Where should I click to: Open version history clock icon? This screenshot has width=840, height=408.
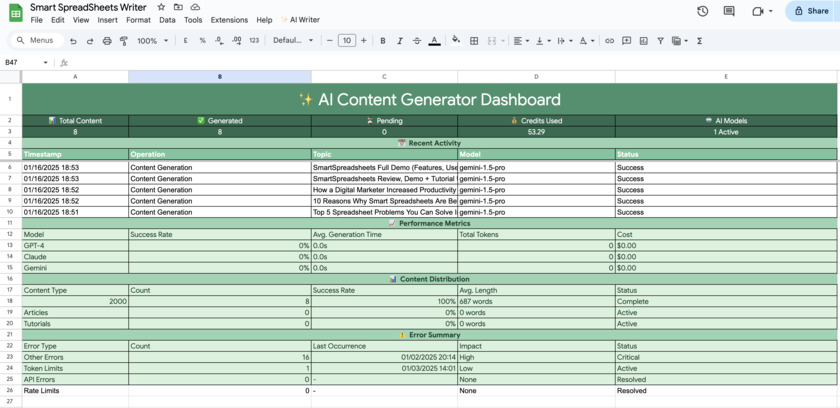pyautogui.click(x=702, y=11)
